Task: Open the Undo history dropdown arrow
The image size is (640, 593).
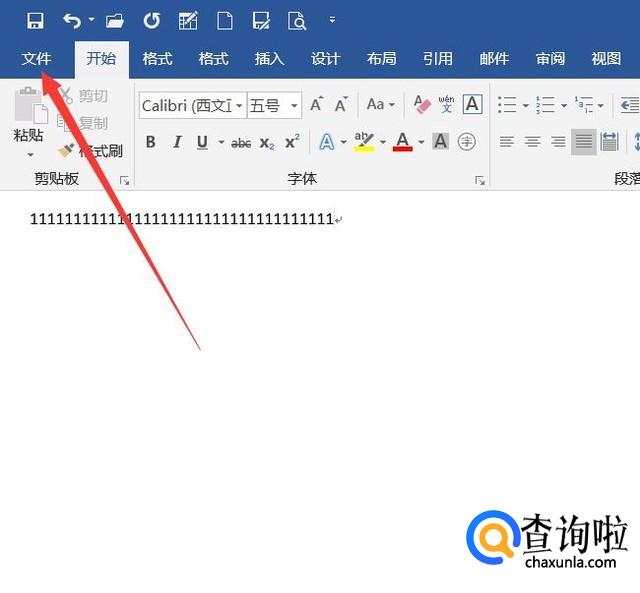Action: 91,19
